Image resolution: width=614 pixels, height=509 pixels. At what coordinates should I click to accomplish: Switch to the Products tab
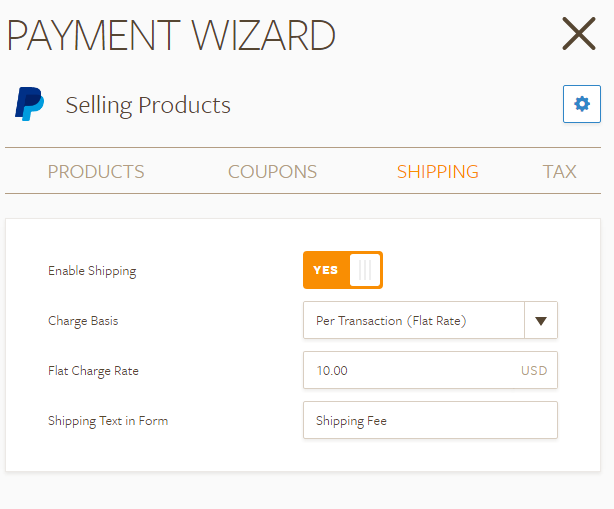[96, 171]
